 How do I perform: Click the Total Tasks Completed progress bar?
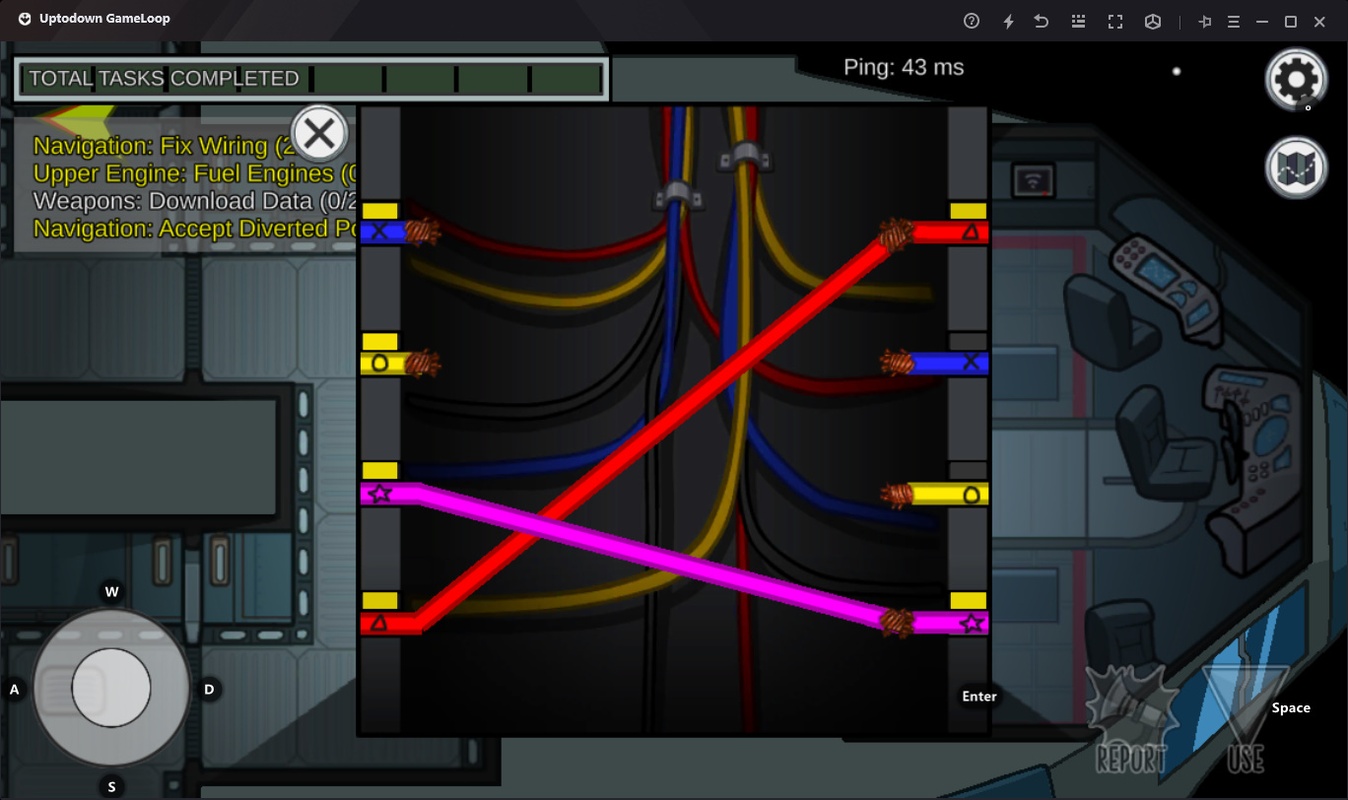click(311, 79)
